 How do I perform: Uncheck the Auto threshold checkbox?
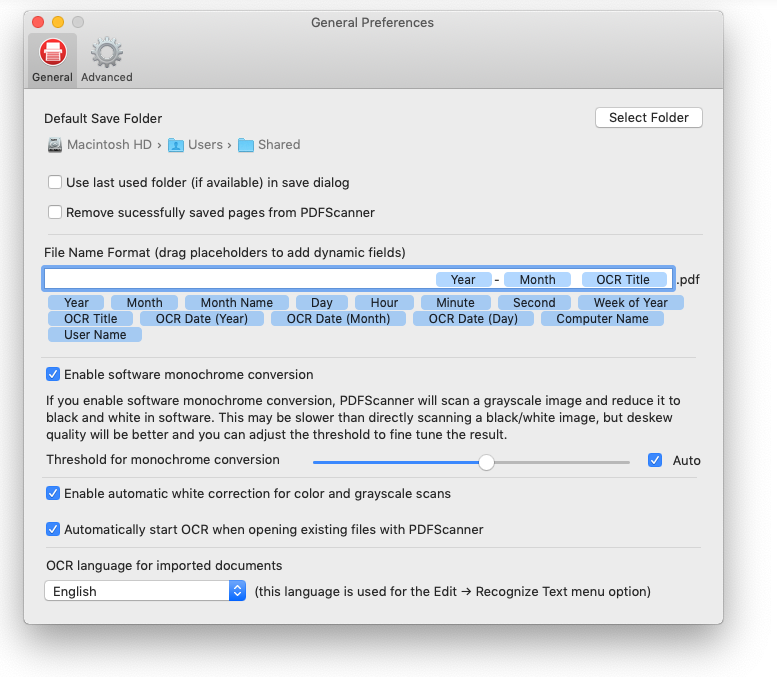click(655, 460)
